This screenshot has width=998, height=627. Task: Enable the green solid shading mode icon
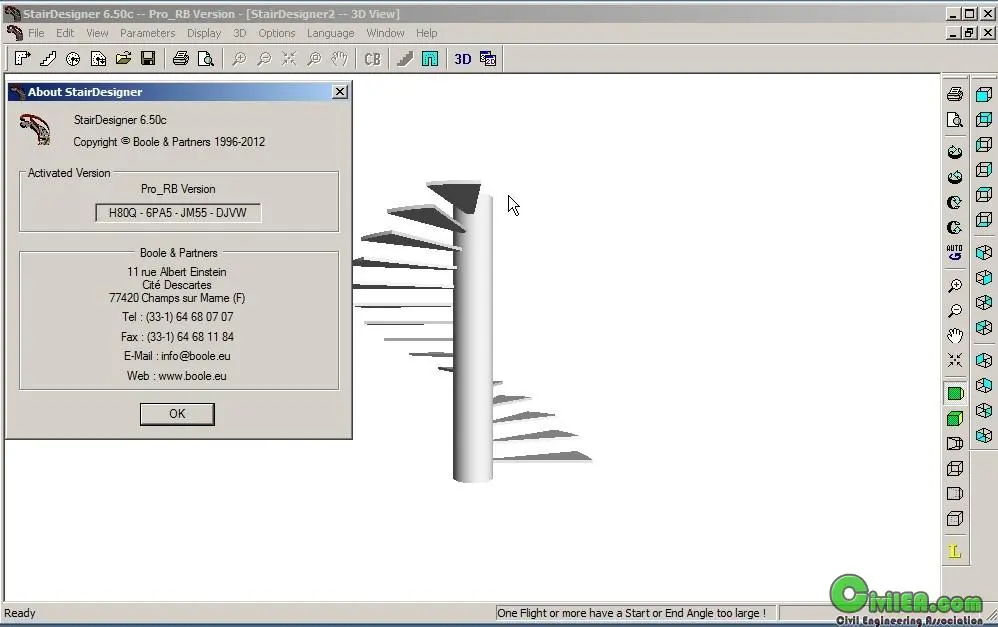pos(955,393)
